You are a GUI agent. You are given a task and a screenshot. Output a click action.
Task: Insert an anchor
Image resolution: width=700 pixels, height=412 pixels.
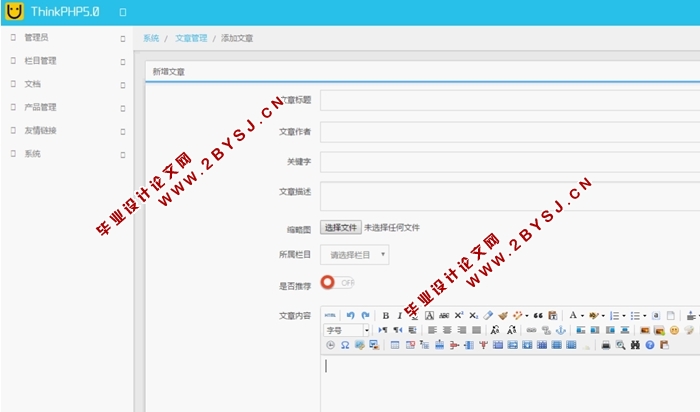click(561, 330)
